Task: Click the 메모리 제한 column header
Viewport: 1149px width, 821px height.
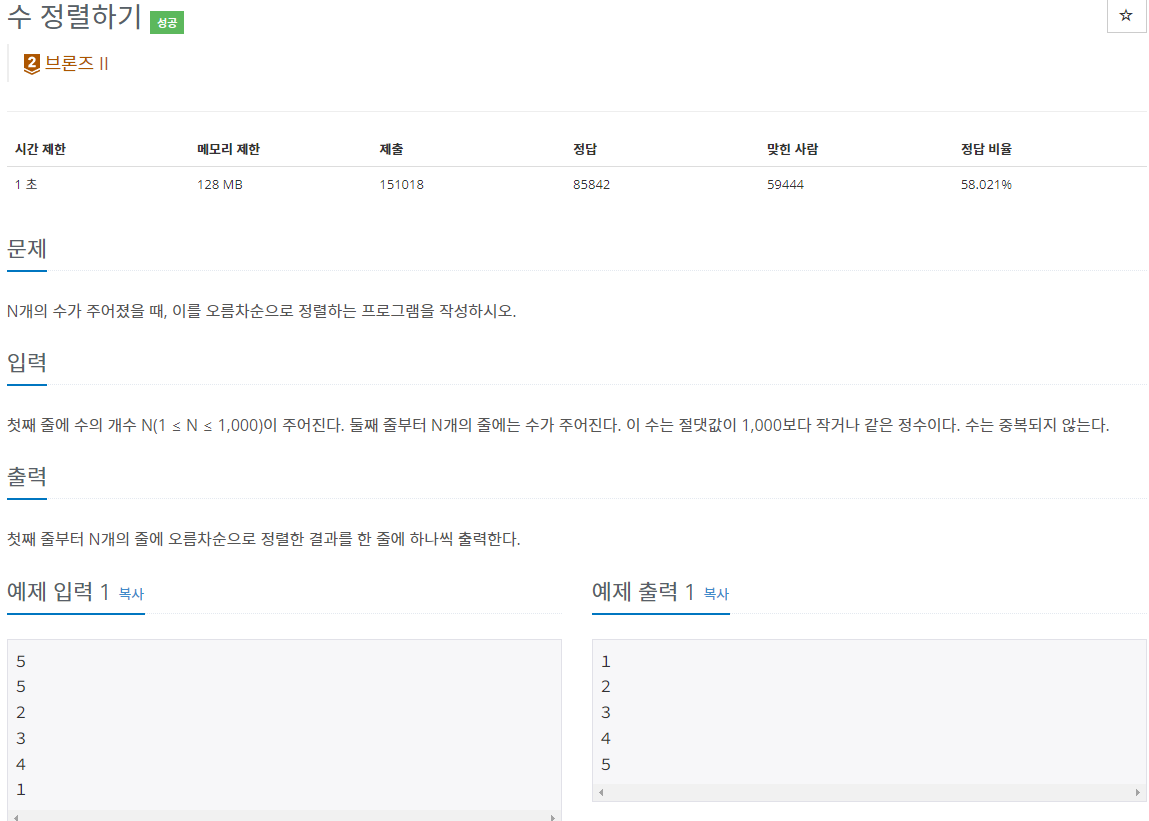Action: tap(229, 149)
